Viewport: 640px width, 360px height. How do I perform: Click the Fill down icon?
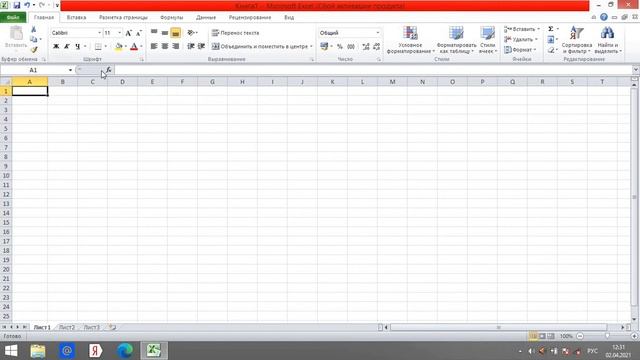click(x=551, y=39)
